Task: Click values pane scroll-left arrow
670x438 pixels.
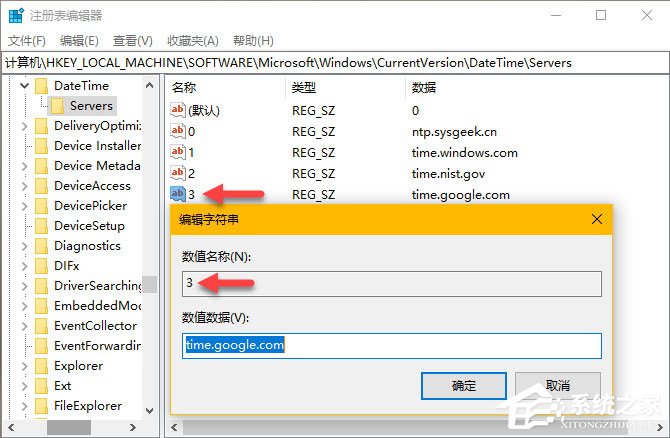Action: point(174,427)
